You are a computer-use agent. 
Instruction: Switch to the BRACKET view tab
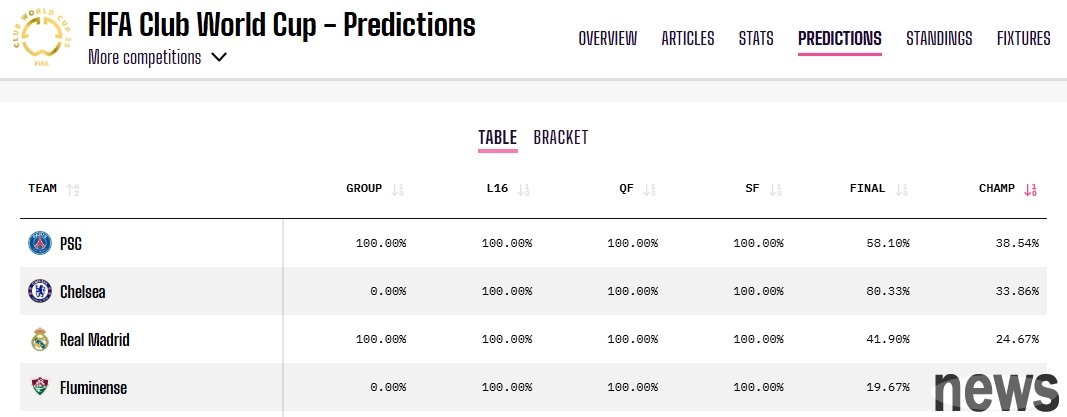pos(561,137)
